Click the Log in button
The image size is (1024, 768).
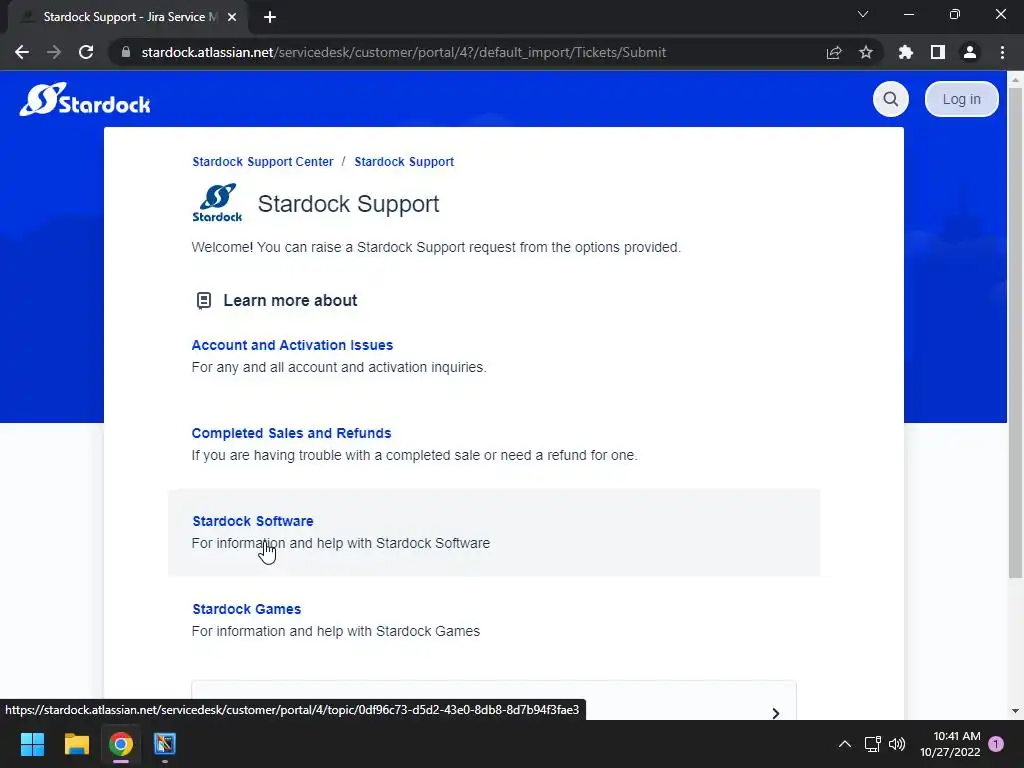[961, 99]
